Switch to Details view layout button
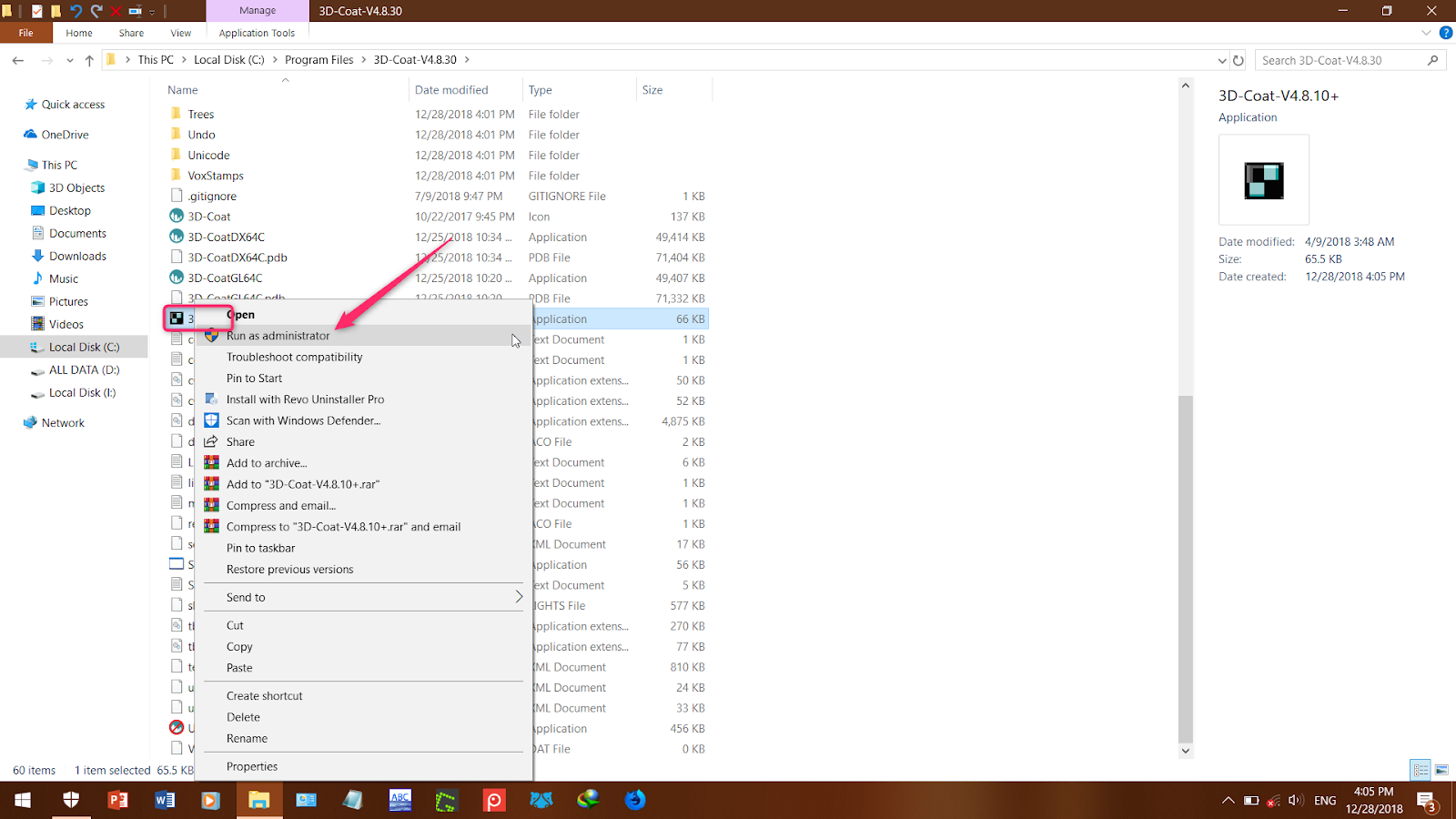This screenshot has height=819, width=1456. coord(1421,770)
